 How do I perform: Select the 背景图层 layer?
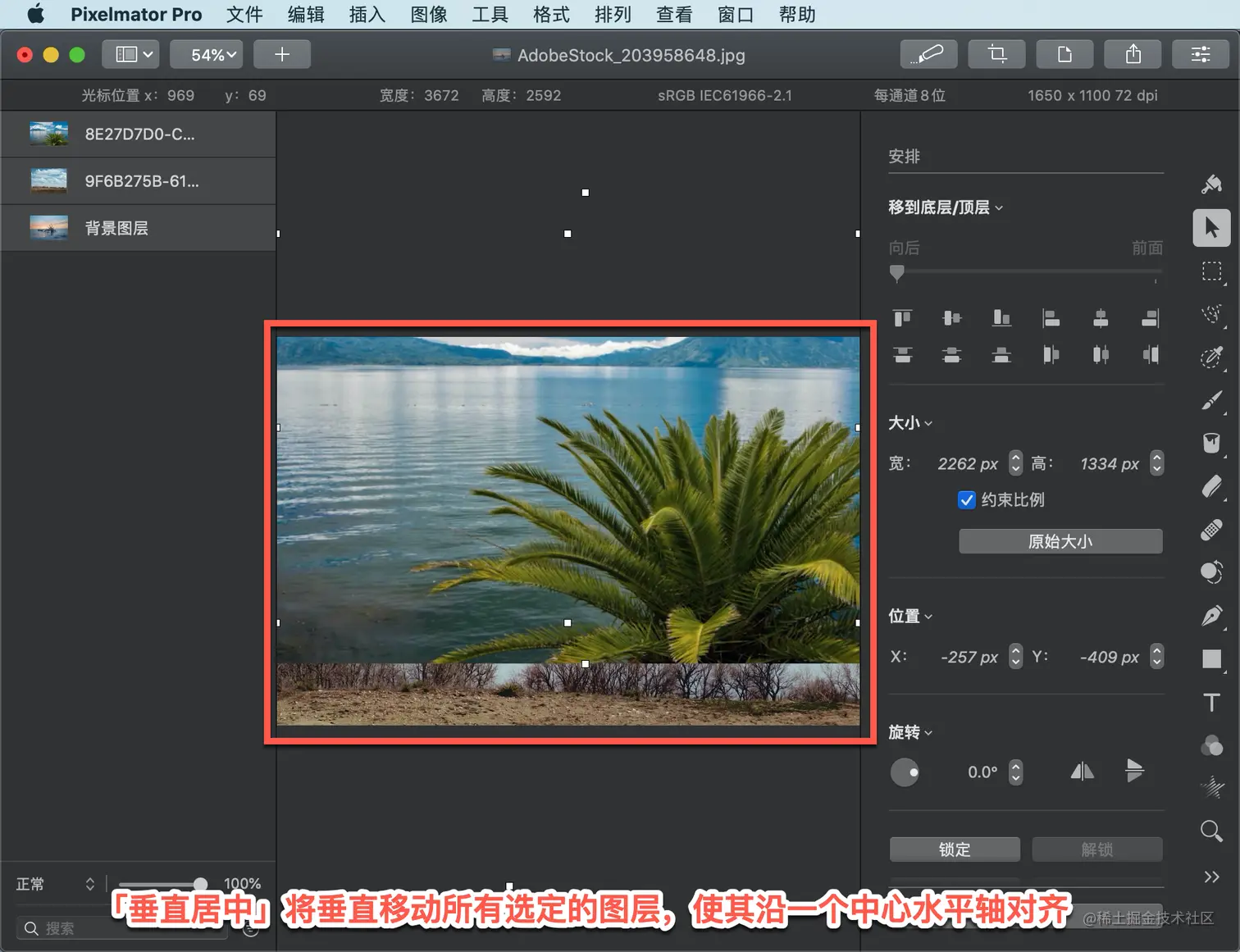pyautogui.click(x=138, y=228)
